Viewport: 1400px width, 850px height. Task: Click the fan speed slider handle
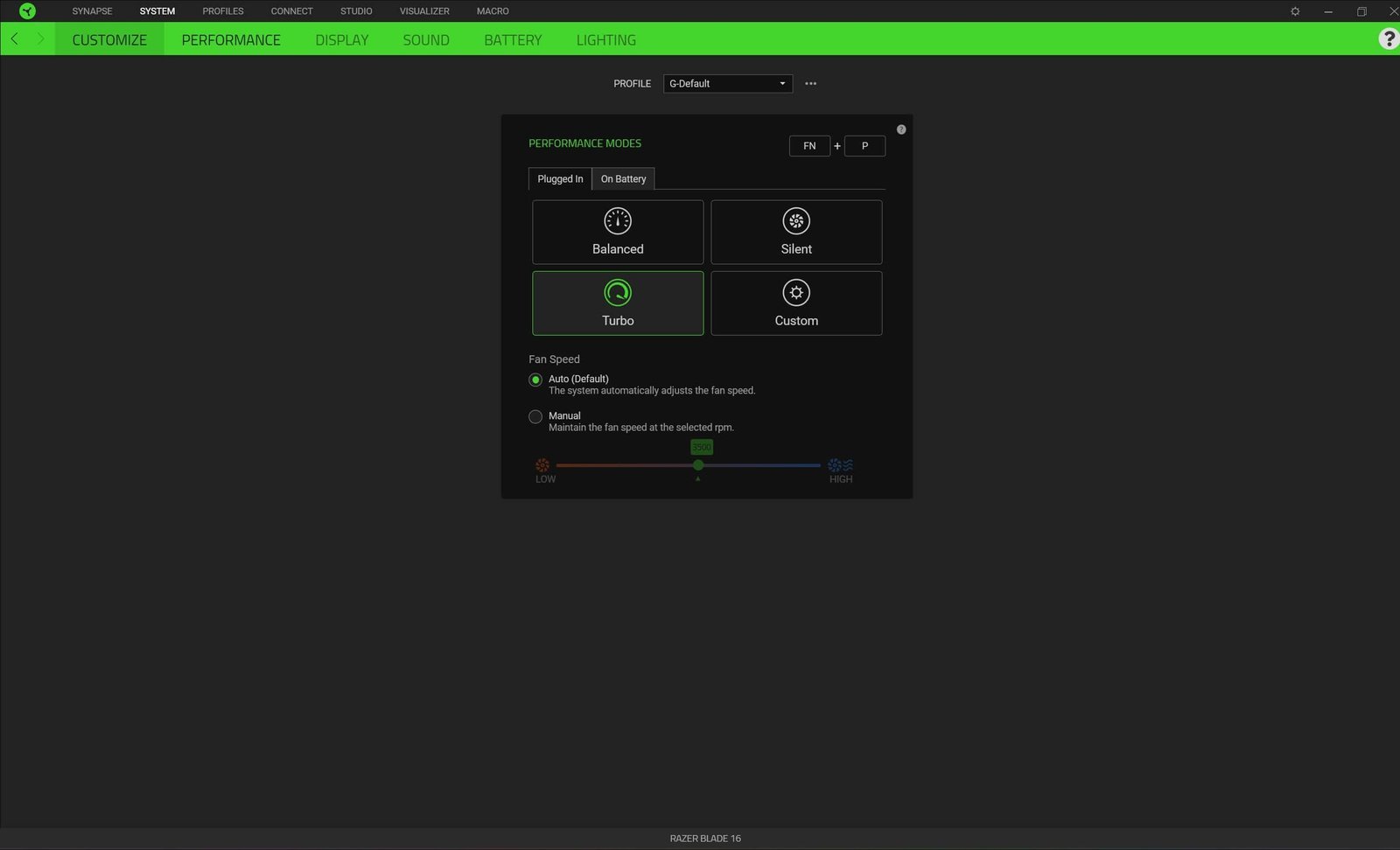click(x=698, y=465)
